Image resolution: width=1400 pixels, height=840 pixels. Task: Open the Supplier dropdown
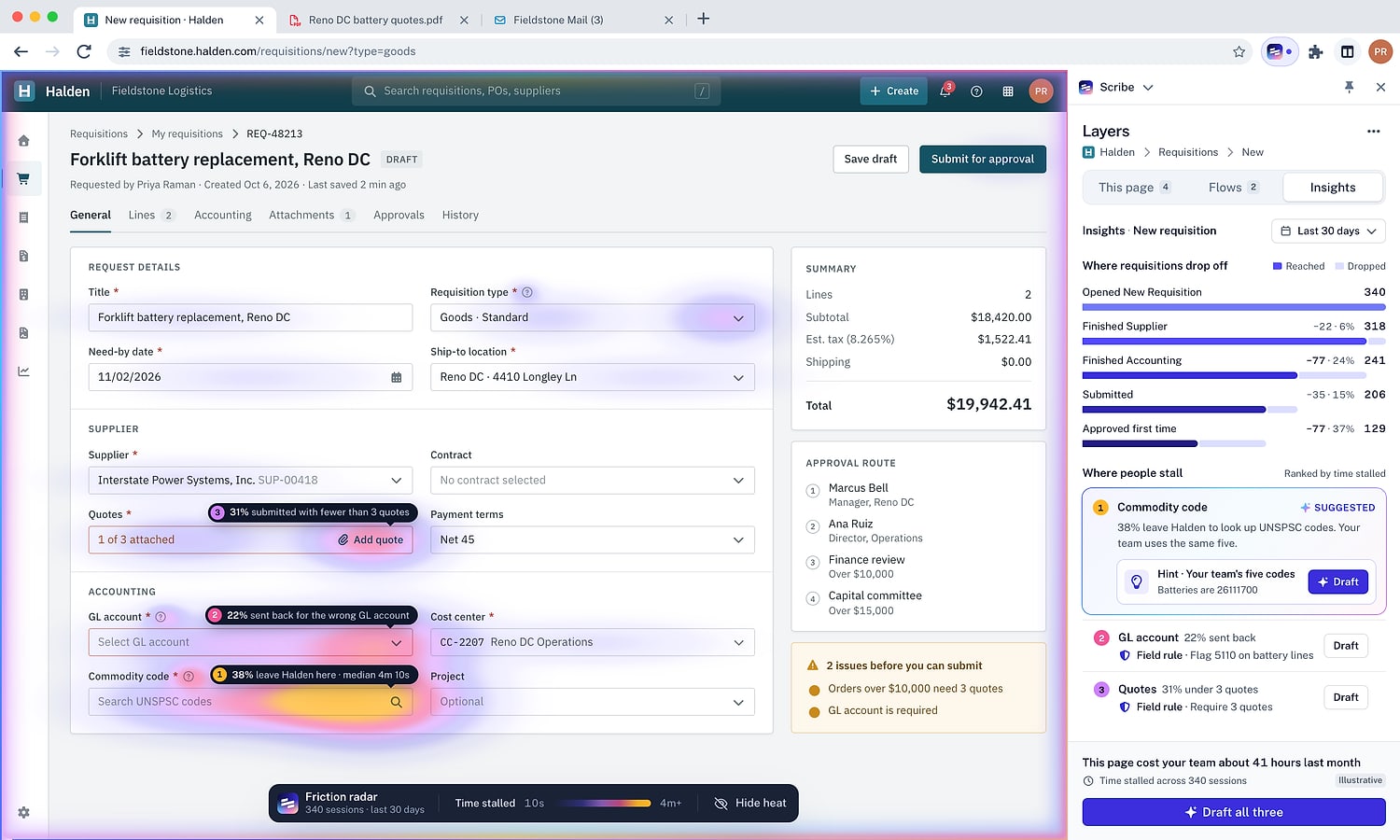click(250, 480)
